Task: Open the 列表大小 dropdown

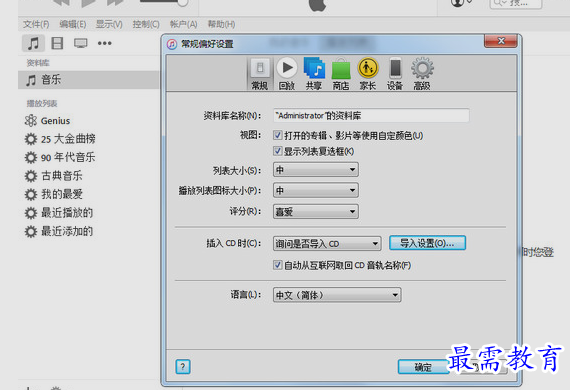Action: click(x=316, y=170)
